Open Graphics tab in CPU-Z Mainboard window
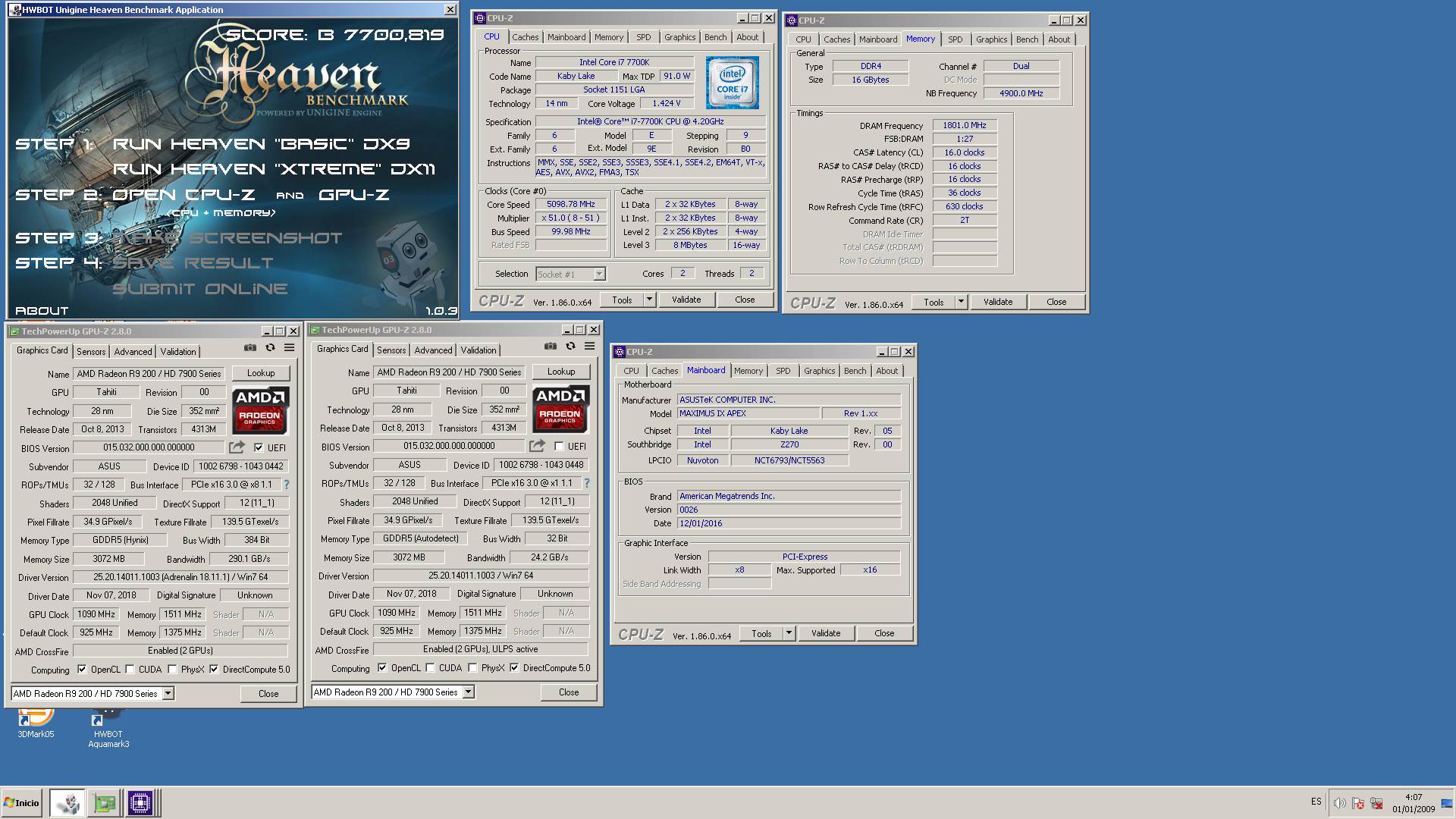The width and height of the screenshot is (1456, 819). (819, 371)
